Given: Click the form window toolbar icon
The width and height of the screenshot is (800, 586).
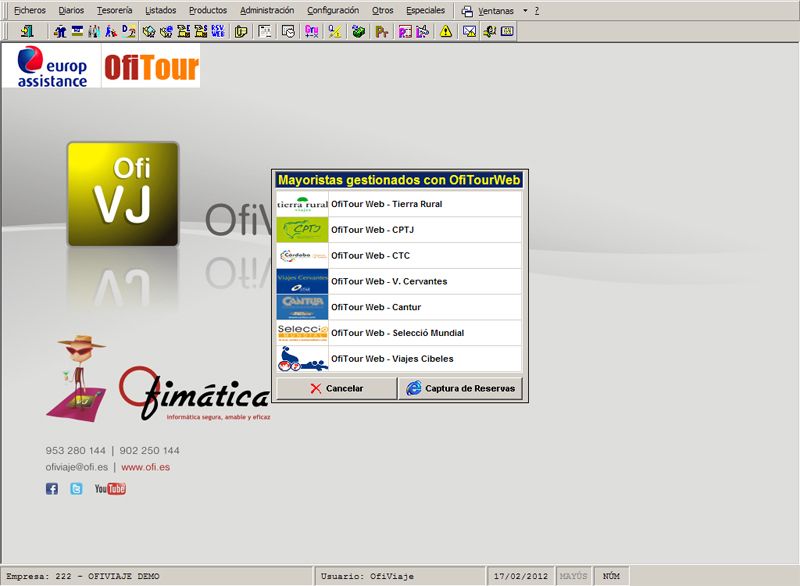Looking at the screenshot, I should coord(265,32).
